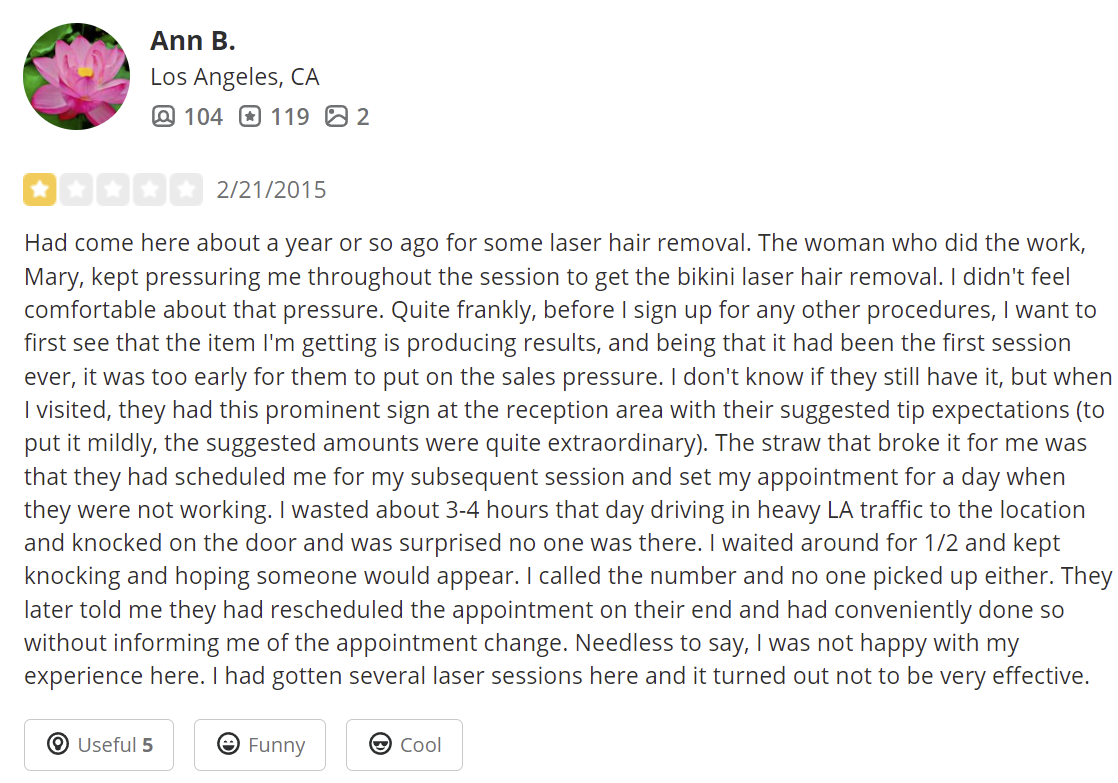Click the photo count number 2
Viewport: 1118px width, 783px height.
point(363,117)
